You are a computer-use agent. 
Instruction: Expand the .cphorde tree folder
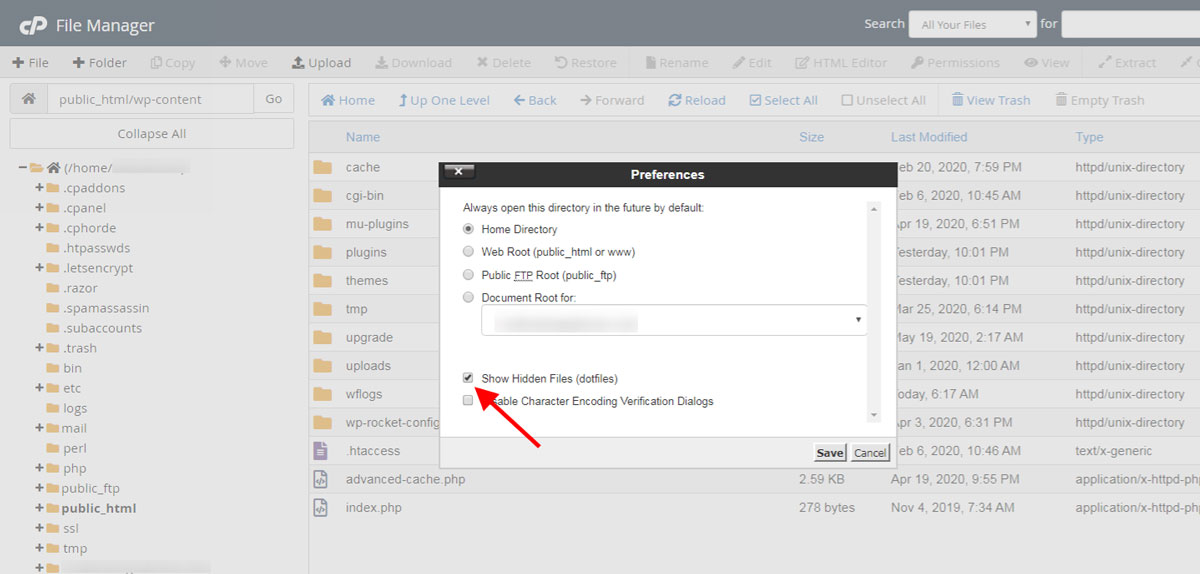(x=40, y=227)
